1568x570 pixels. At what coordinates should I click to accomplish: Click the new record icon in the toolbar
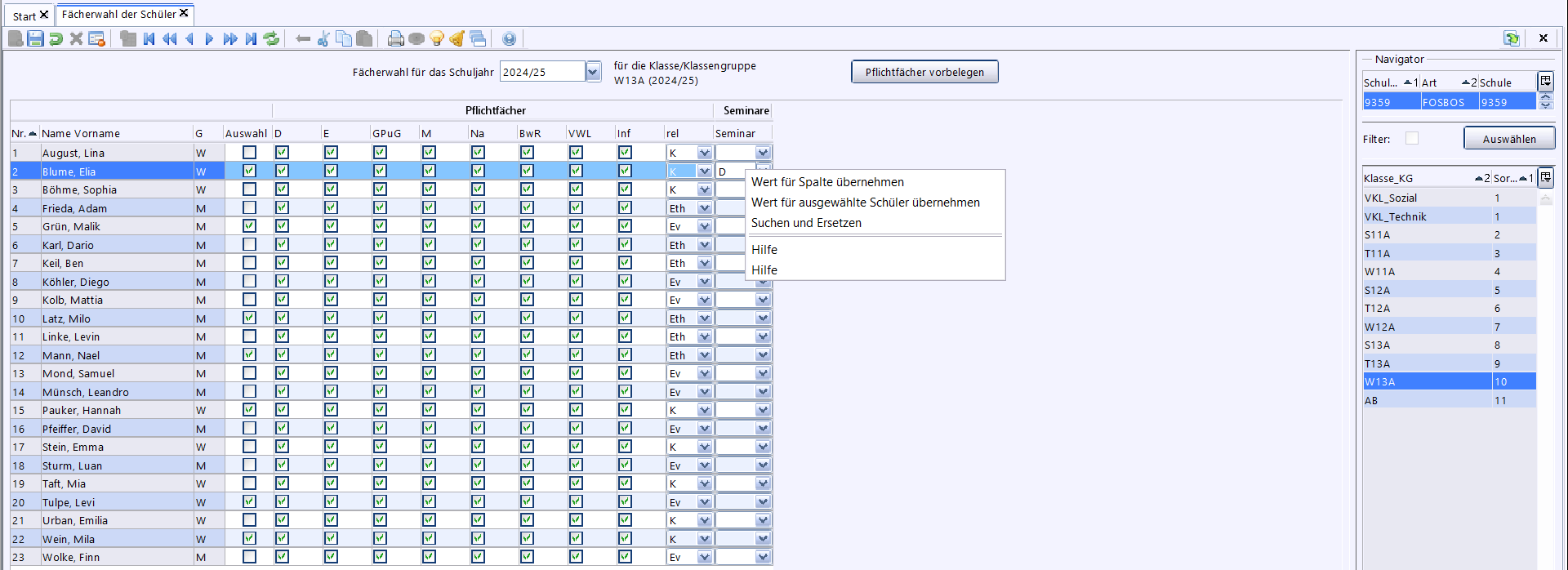click(16, 38)
